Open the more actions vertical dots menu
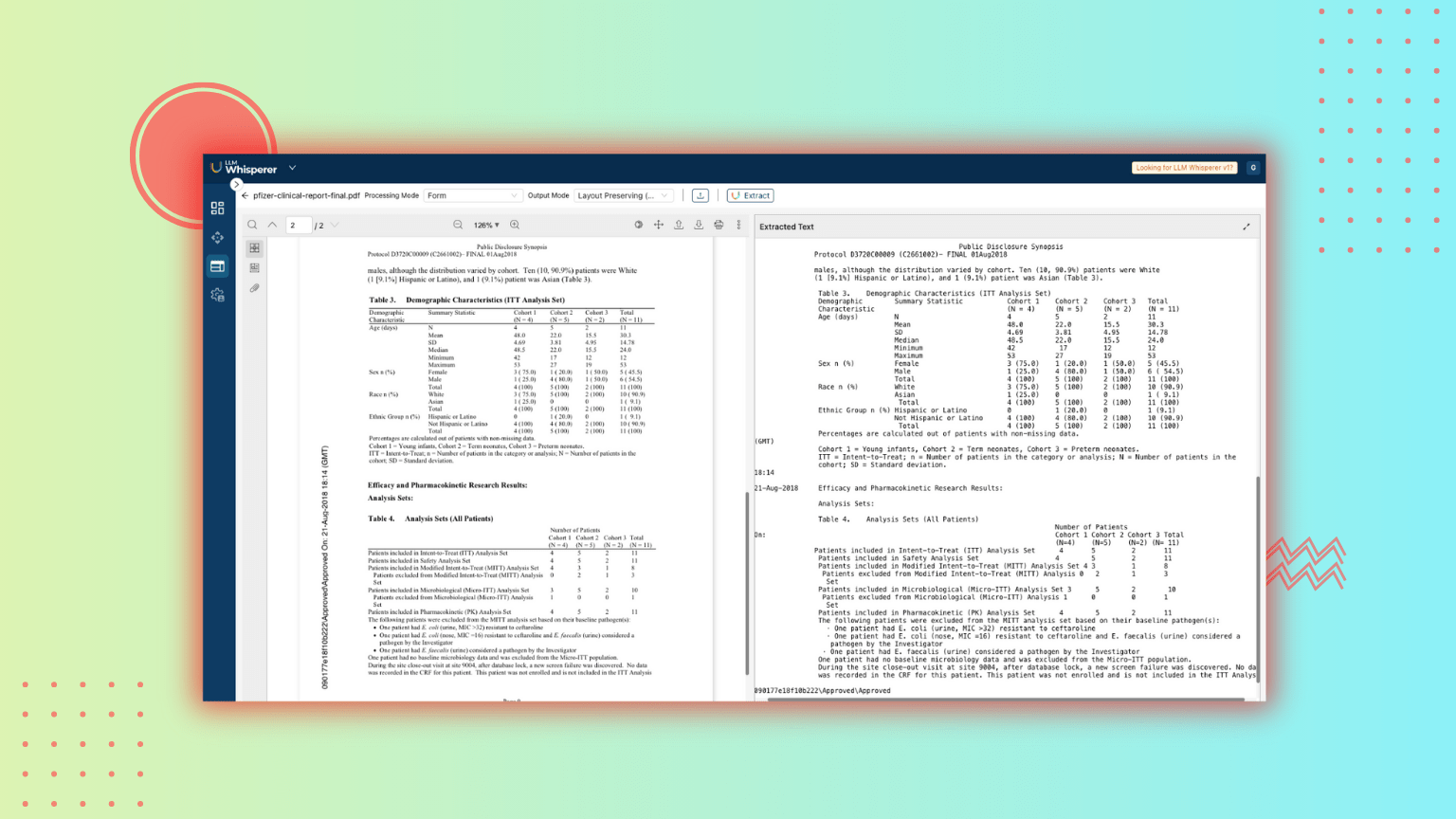 (738, 225)
